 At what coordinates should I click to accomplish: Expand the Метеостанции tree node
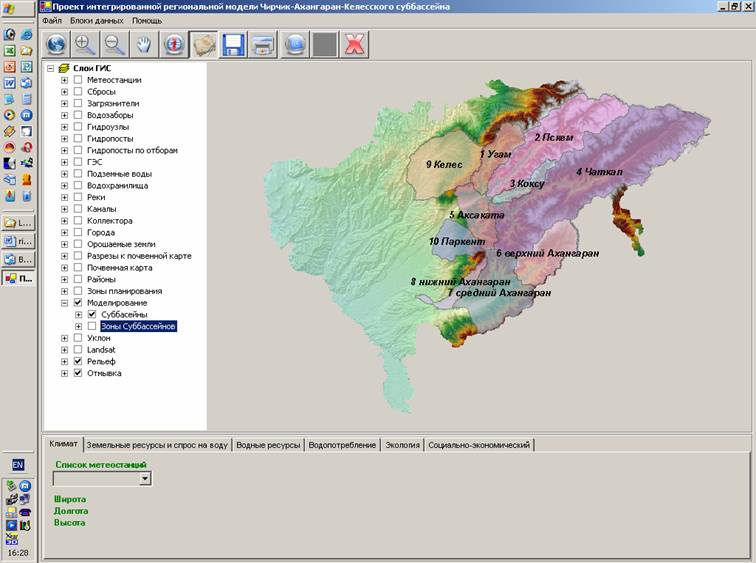65,80
